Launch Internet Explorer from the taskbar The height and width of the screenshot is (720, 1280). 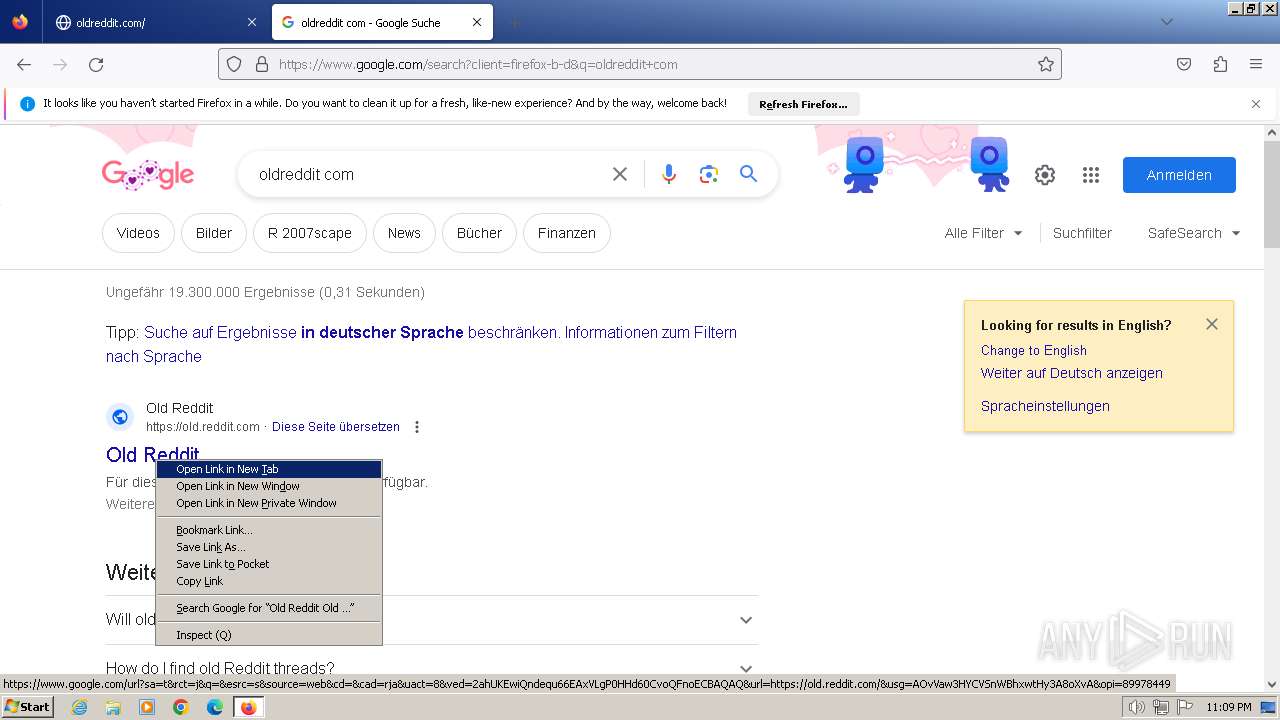80,707
